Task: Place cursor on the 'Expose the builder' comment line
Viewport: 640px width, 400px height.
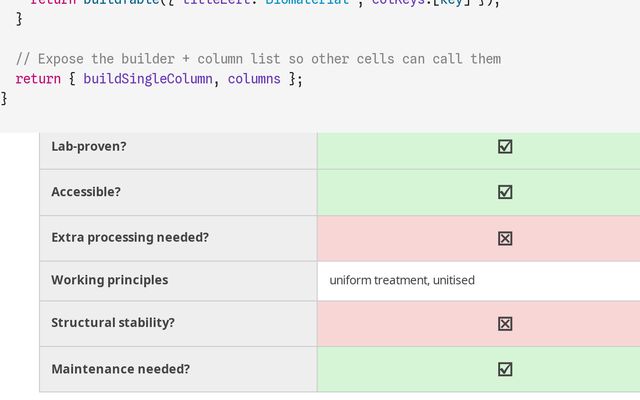Action: coord(258,58)
